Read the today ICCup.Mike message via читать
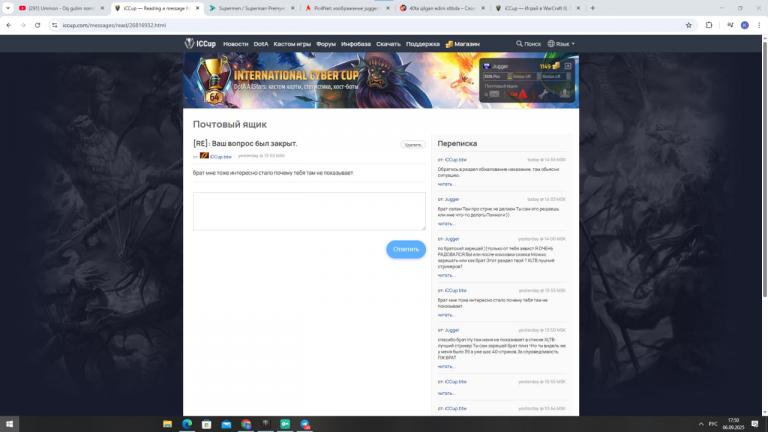Screen dimensions: 768x432 click(x=446, y=184)
